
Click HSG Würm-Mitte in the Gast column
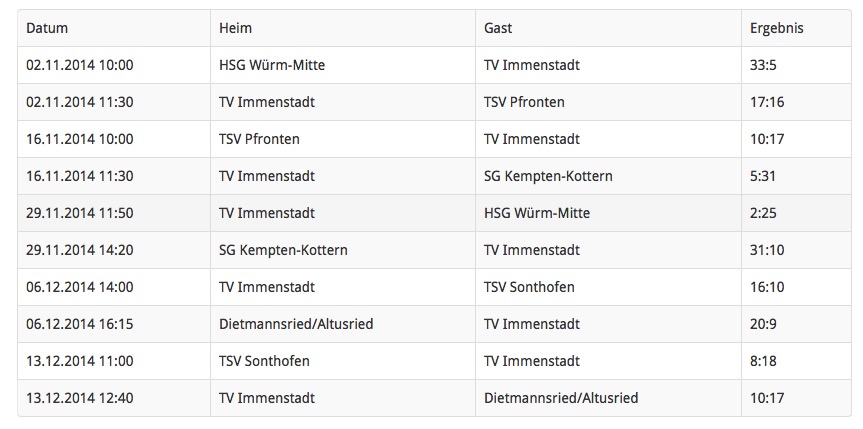[x=537, y=213]
